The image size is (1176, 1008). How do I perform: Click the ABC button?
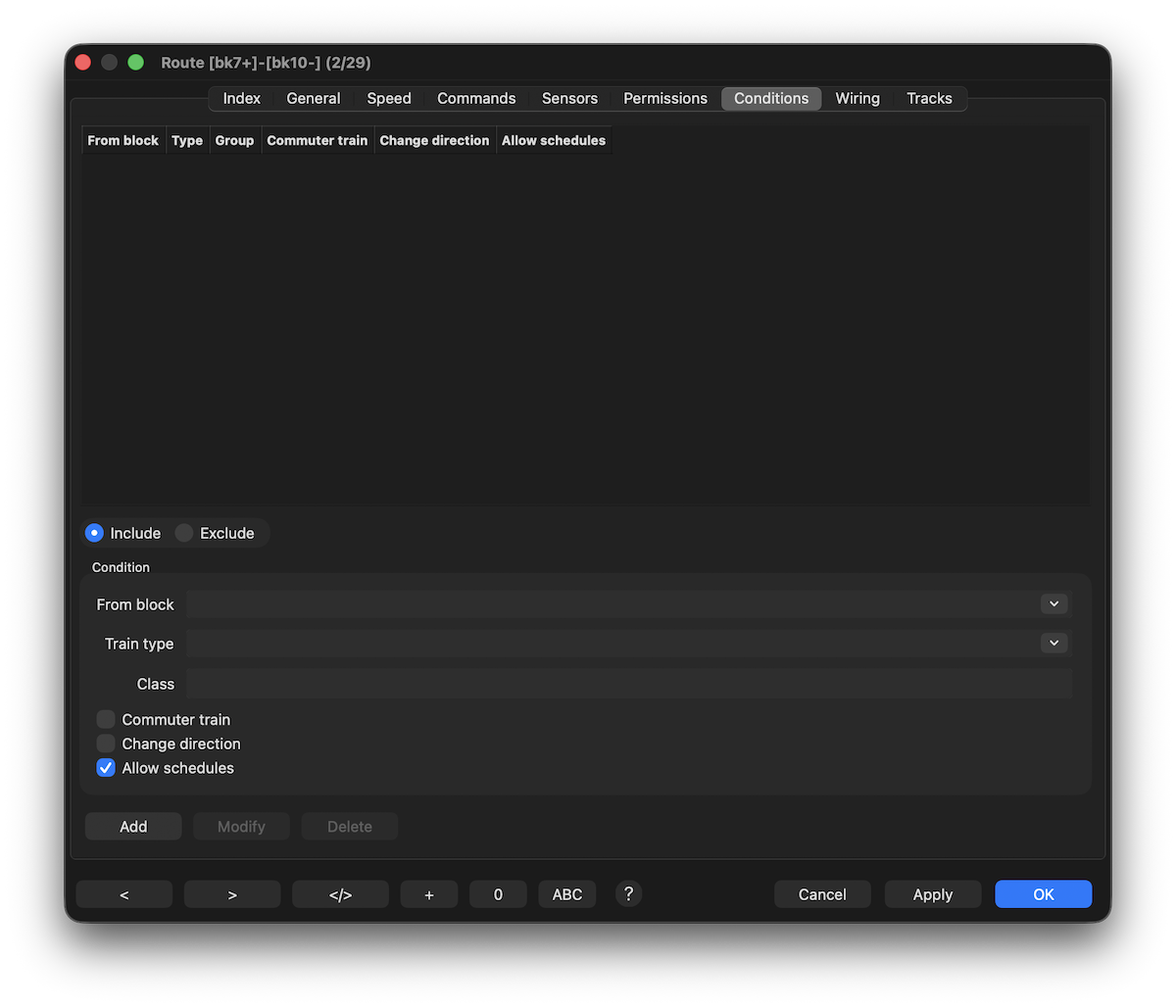pyautogui.click(x=566, y=894)
